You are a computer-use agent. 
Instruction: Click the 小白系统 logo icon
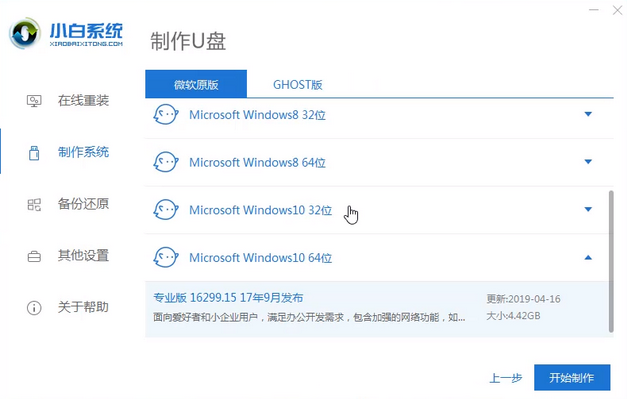tap(25, 34)
